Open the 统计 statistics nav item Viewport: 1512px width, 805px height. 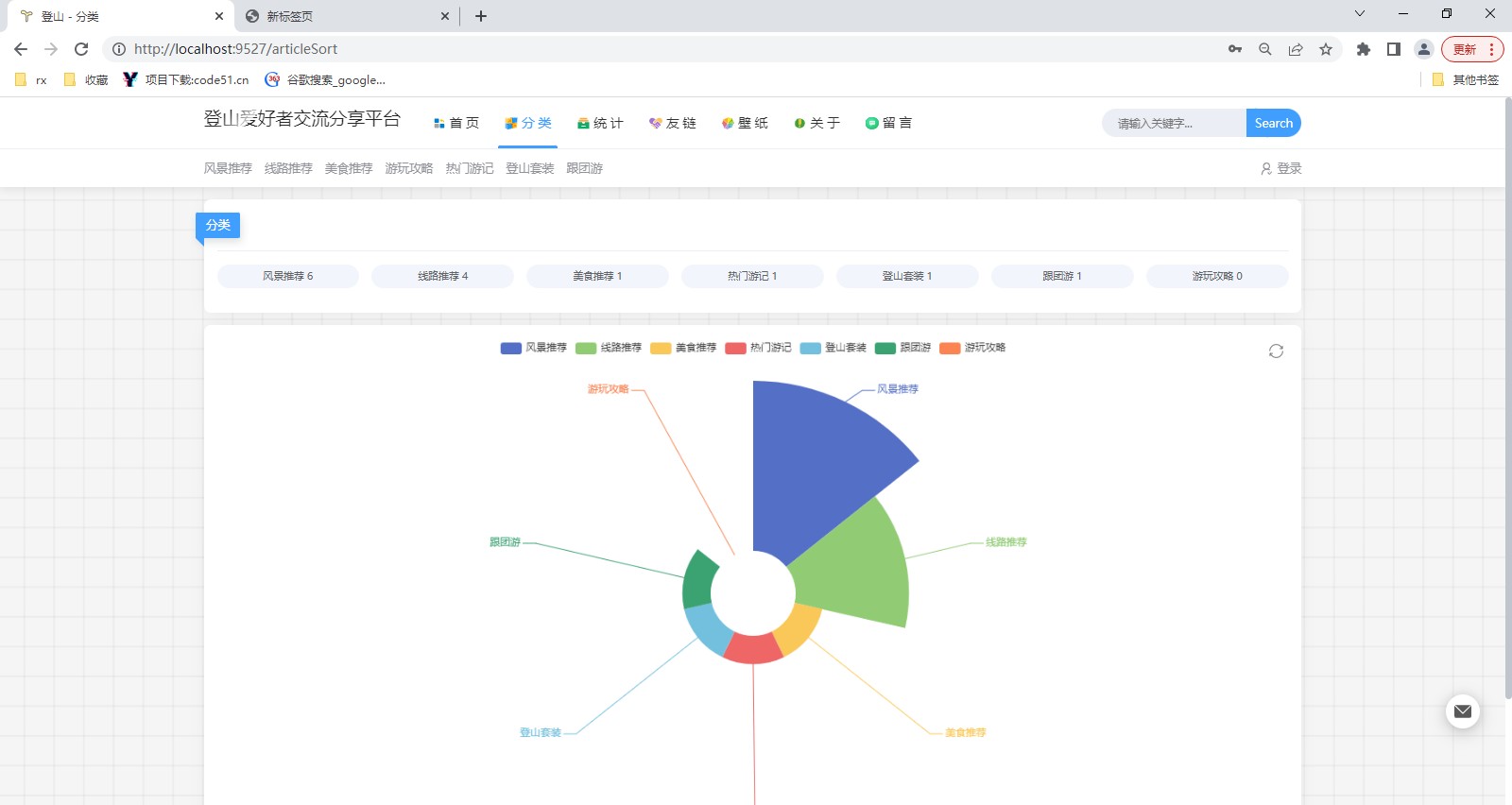tap(600, 123)
